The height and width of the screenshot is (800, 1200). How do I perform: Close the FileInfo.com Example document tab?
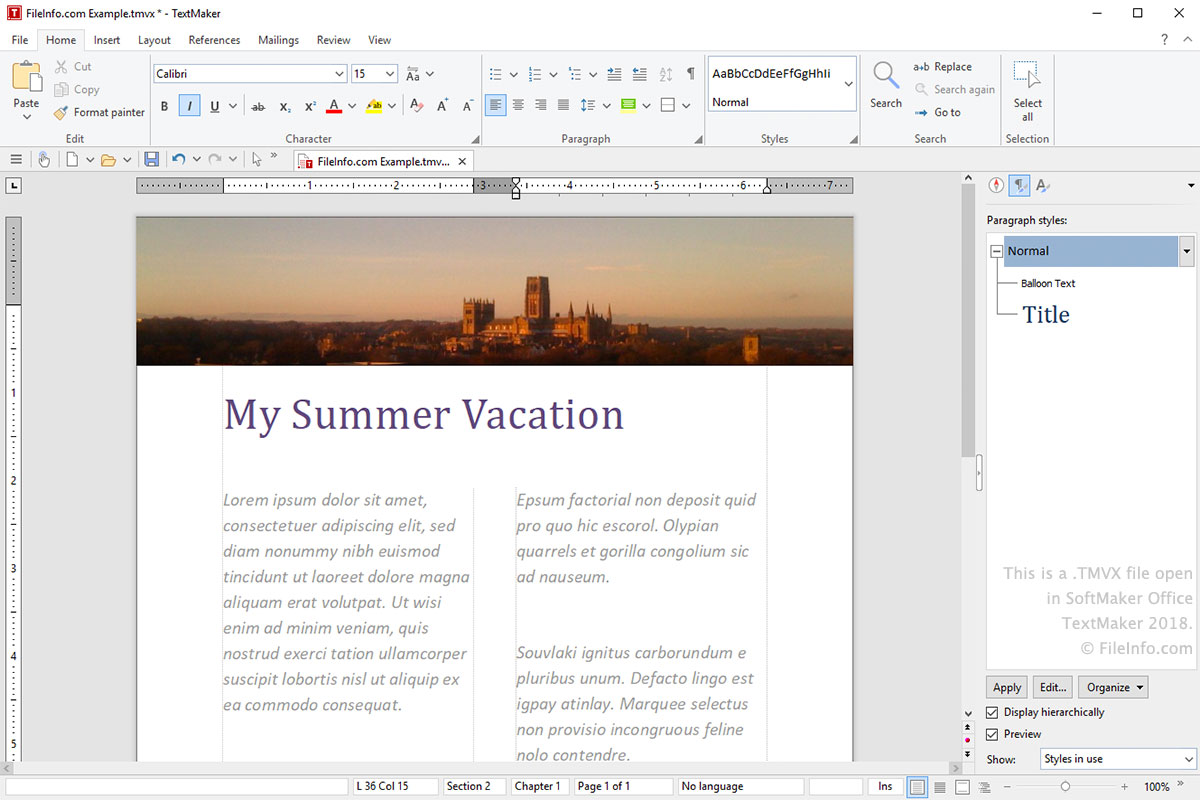[461, 161]
